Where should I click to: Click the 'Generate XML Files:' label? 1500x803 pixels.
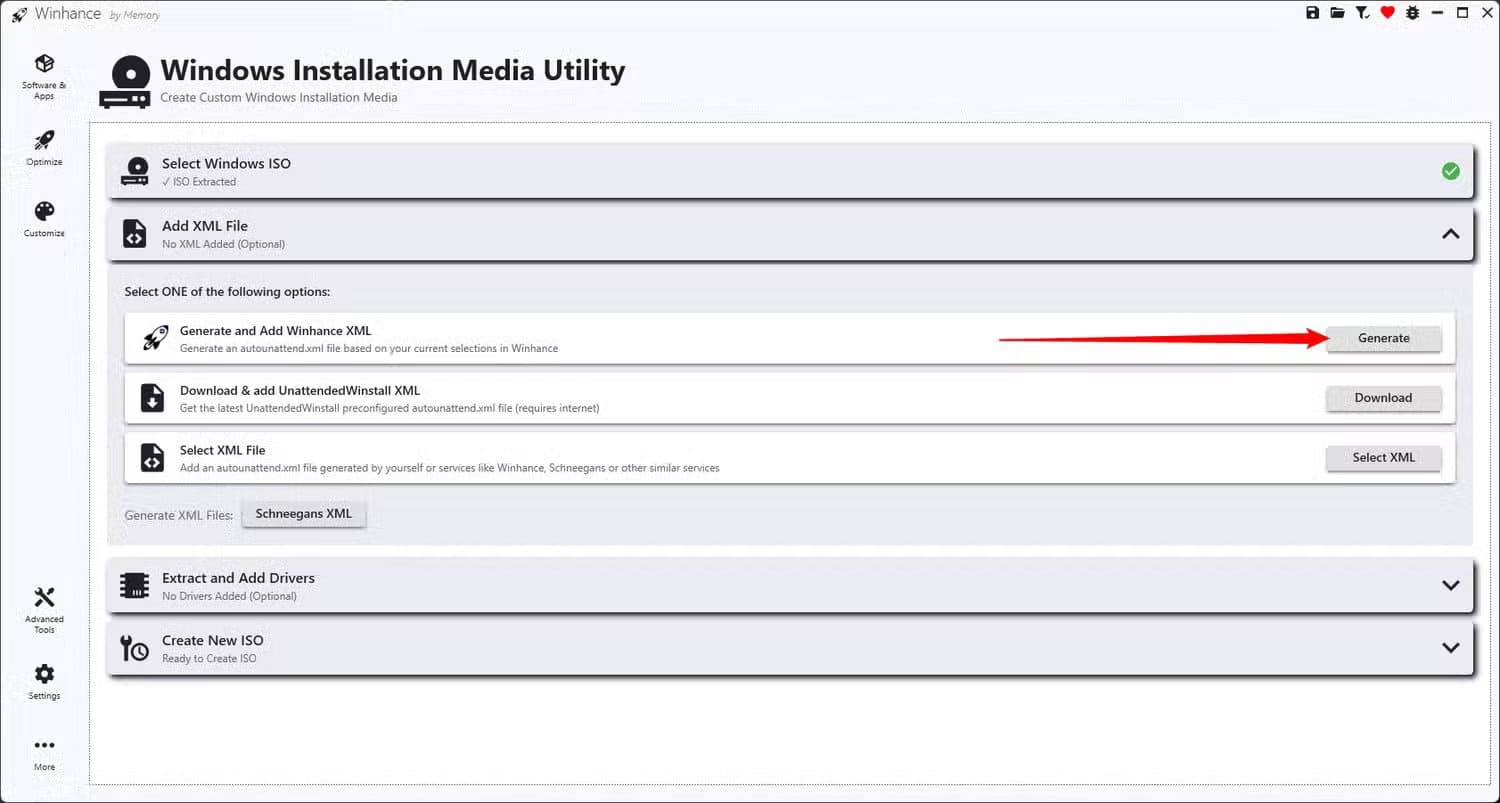[178, 515]
